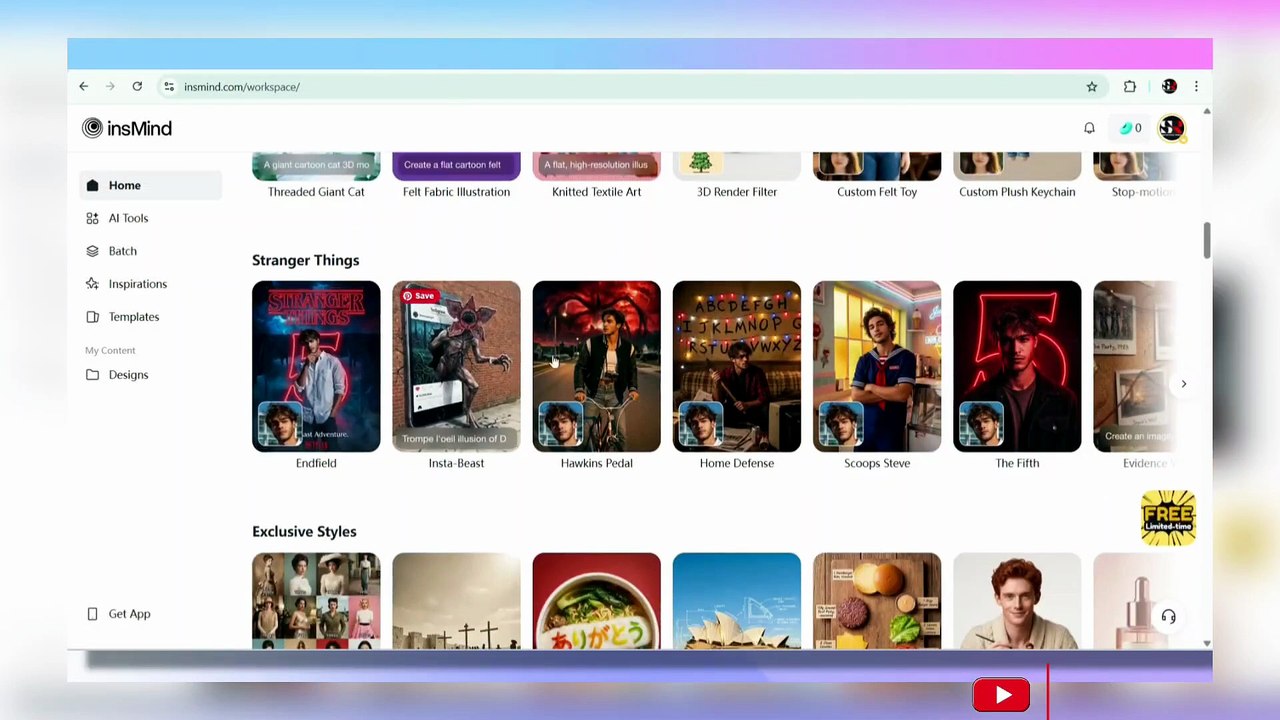
Task: Open the ramen bowl style thumbnail
Action: click(x=596, y=600)
